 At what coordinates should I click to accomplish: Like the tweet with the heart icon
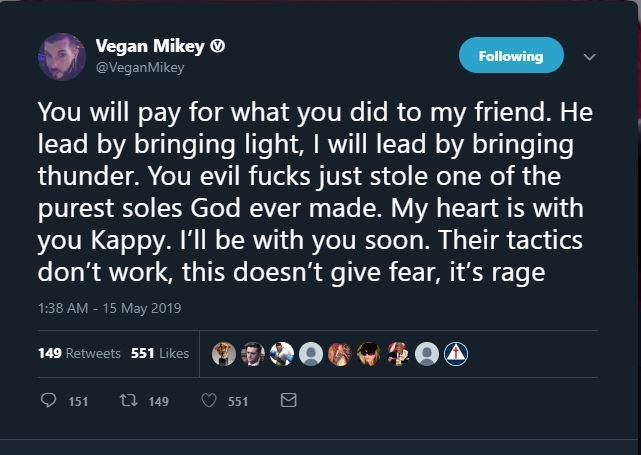(x=209, y=401)
